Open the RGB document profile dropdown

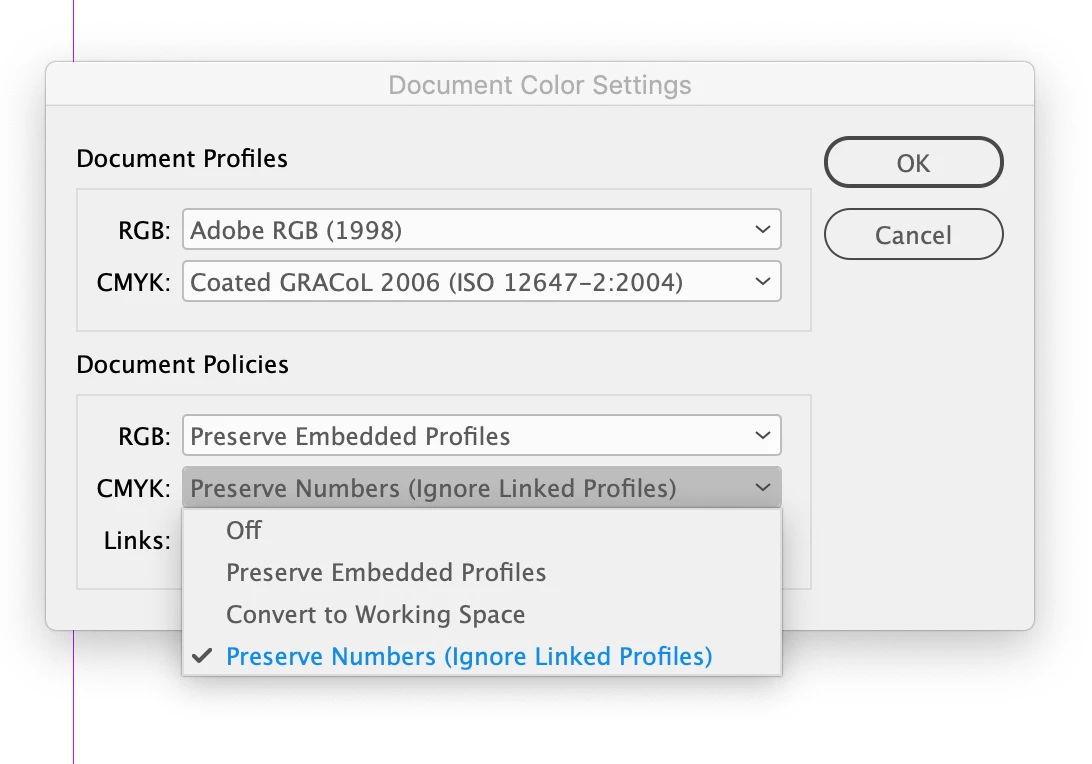[x=480, y=230]
